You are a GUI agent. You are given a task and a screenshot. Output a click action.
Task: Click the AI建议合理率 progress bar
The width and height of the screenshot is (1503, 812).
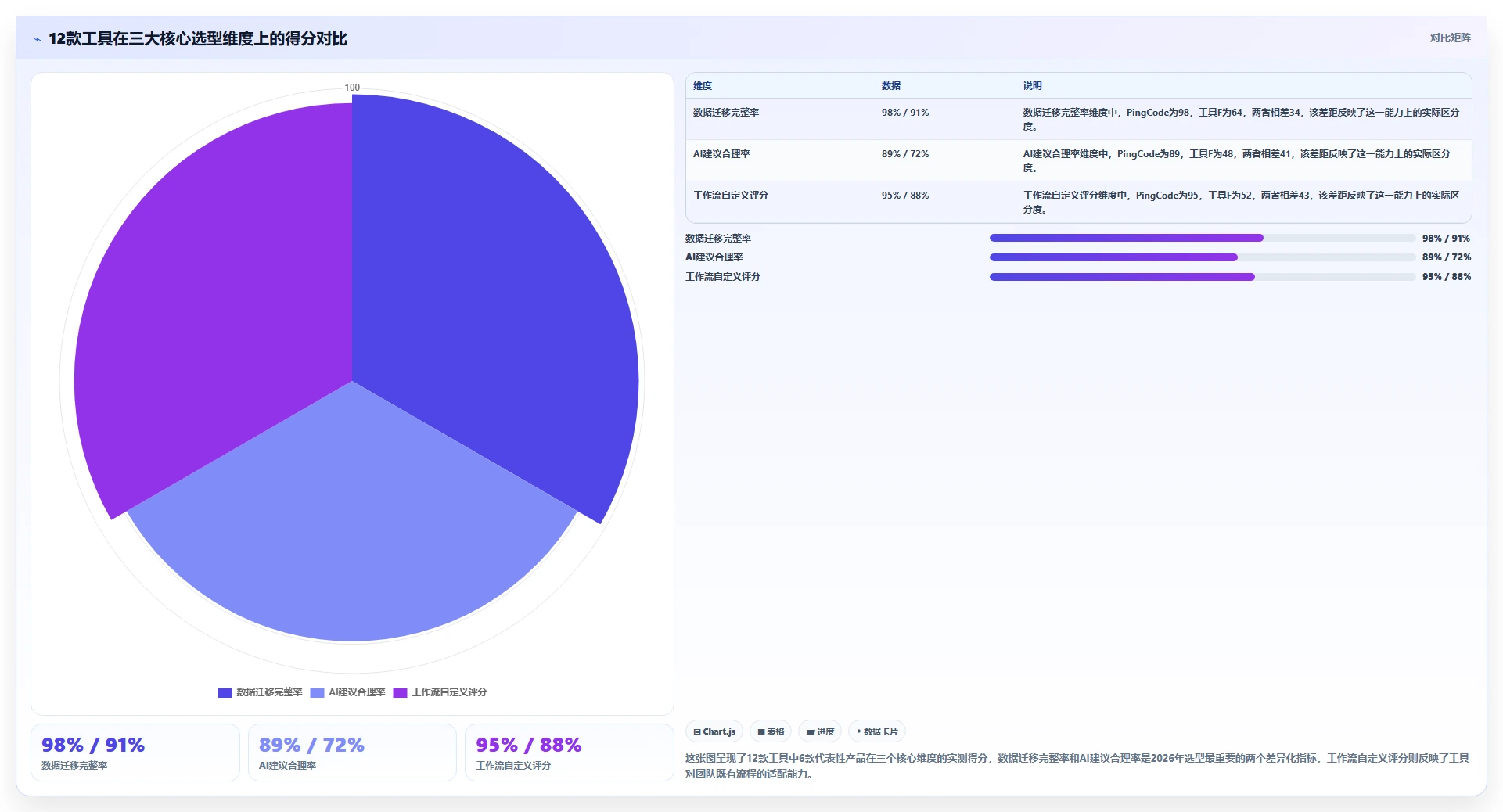(x=1203, y=257)
